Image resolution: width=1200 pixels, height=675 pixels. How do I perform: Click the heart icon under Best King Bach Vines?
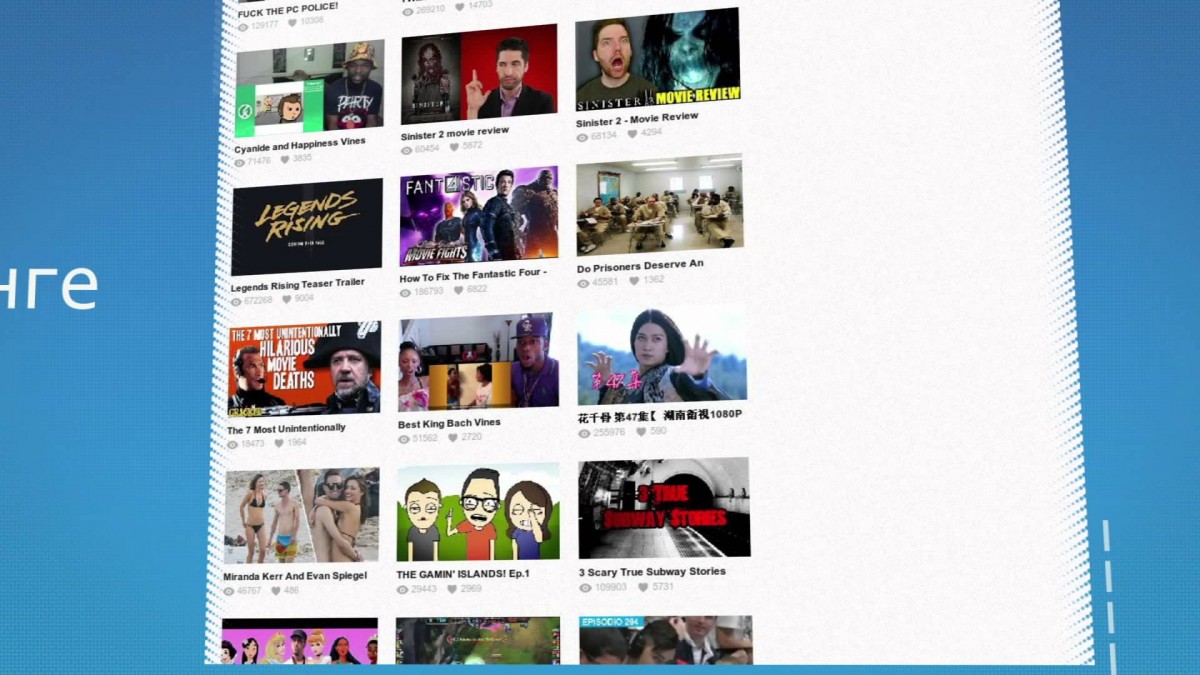(x=452, y=437)
